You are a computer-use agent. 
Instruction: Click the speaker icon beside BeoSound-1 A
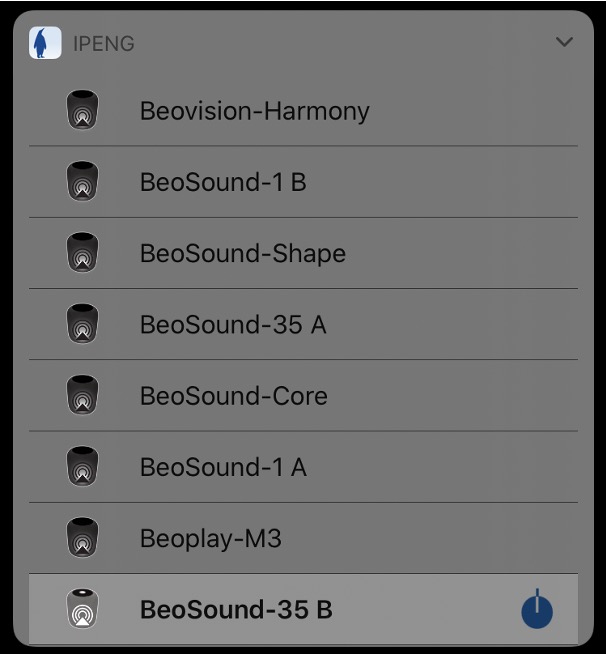point(83,467)
